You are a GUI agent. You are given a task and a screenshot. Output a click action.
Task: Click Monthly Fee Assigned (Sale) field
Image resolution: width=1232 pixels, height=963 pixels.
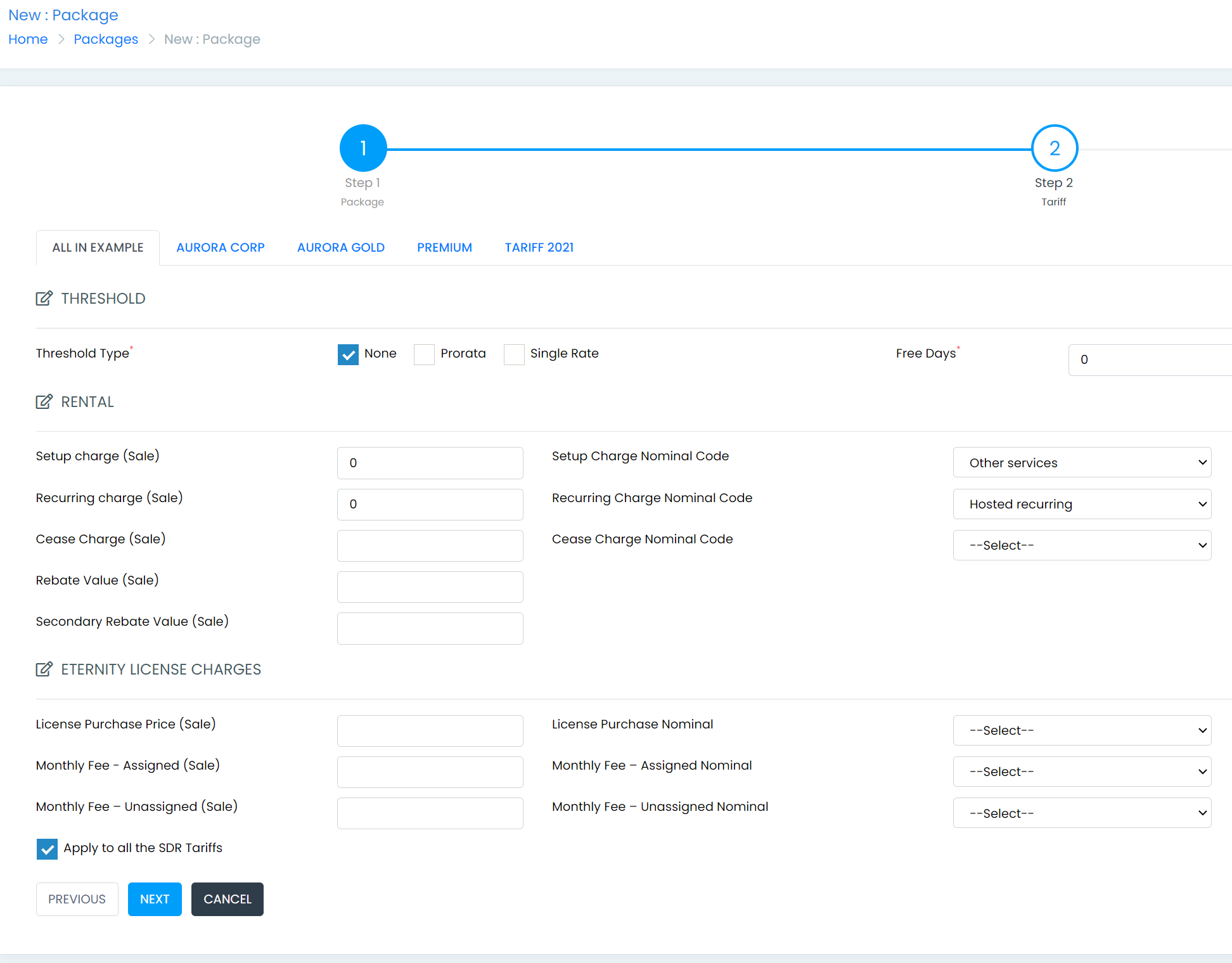coord(430,772)
